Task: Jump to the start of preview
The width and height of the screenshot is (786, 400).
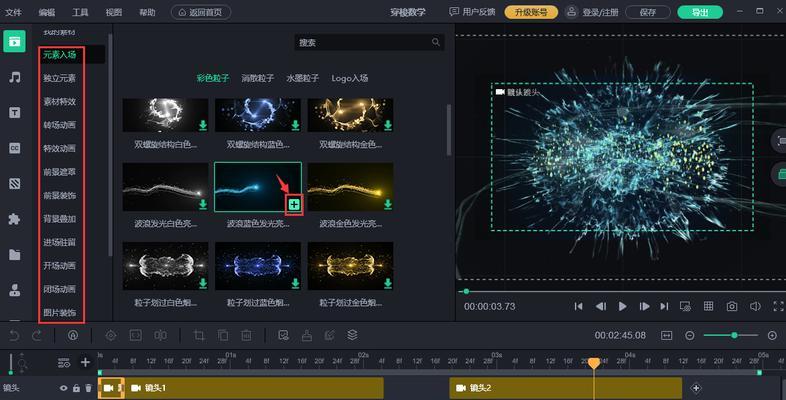Action: (578, 306)
